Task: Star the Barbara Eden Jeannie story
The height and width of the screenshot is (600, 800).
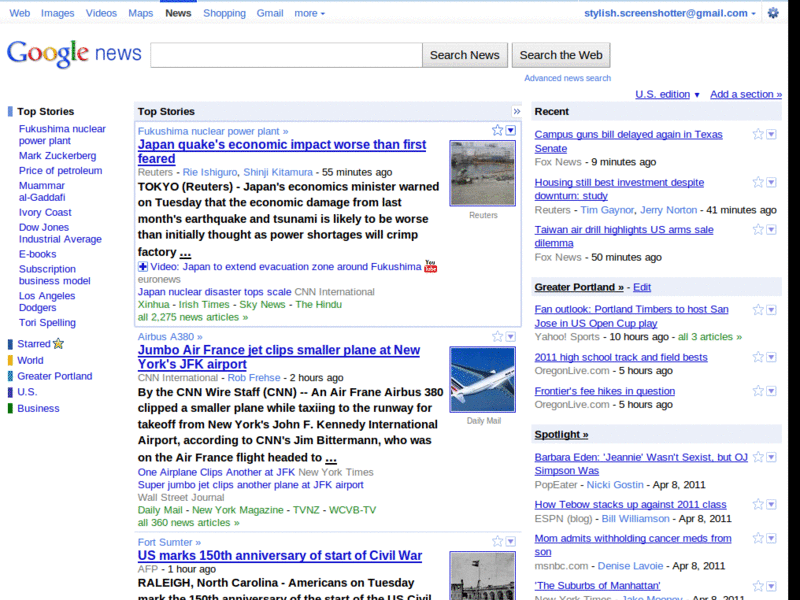Action: (x=758, y=457)
